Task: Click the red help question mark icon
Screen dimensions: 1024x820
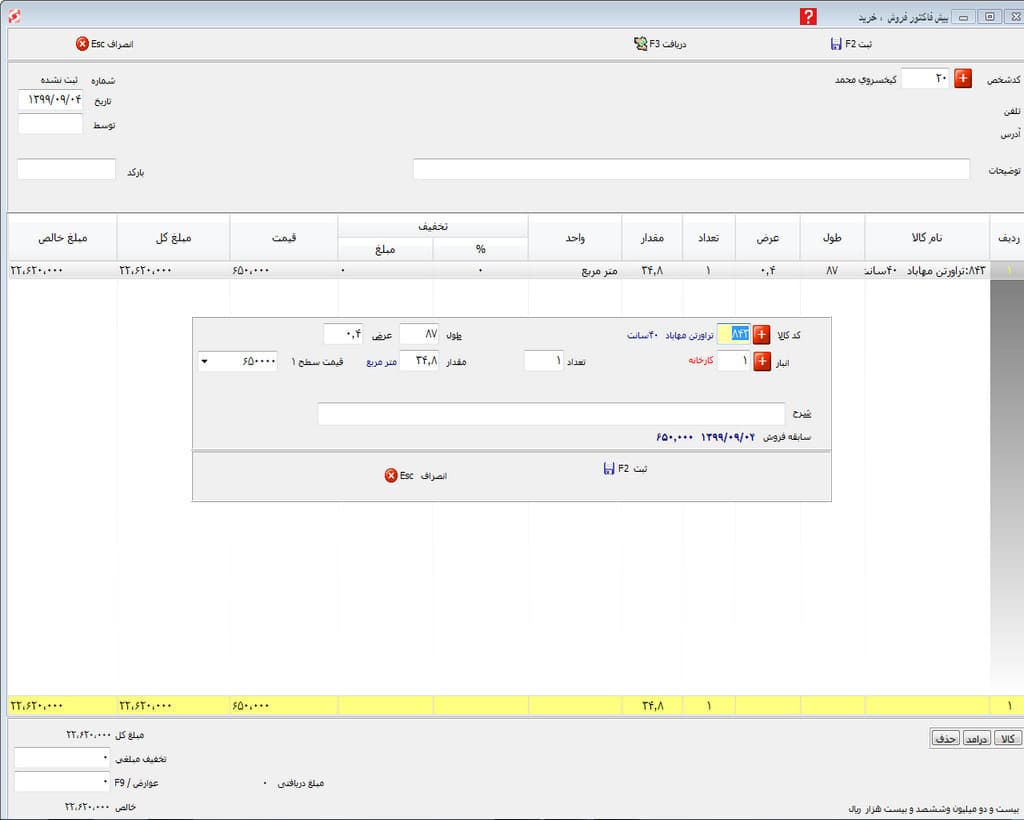Action: pos(808,16)
